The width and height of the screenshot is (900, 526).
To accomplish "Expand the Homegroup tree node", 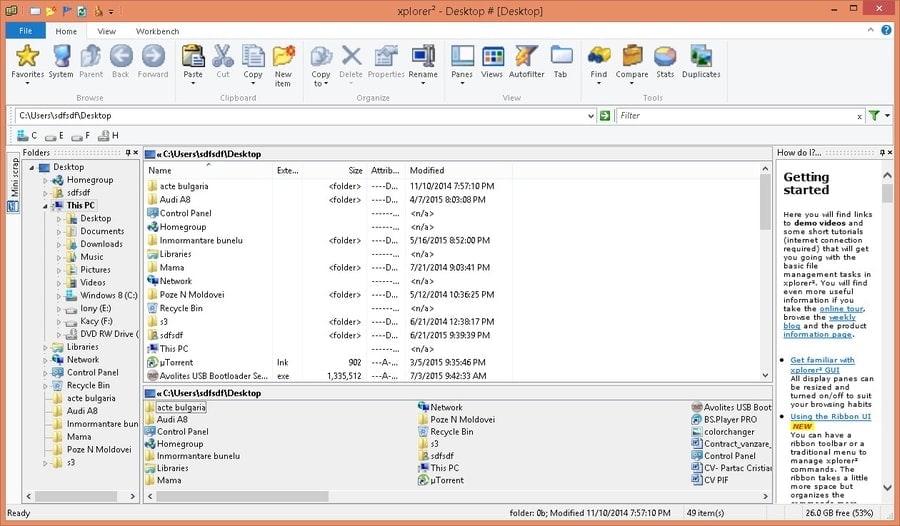I will (x=45, y=180).
